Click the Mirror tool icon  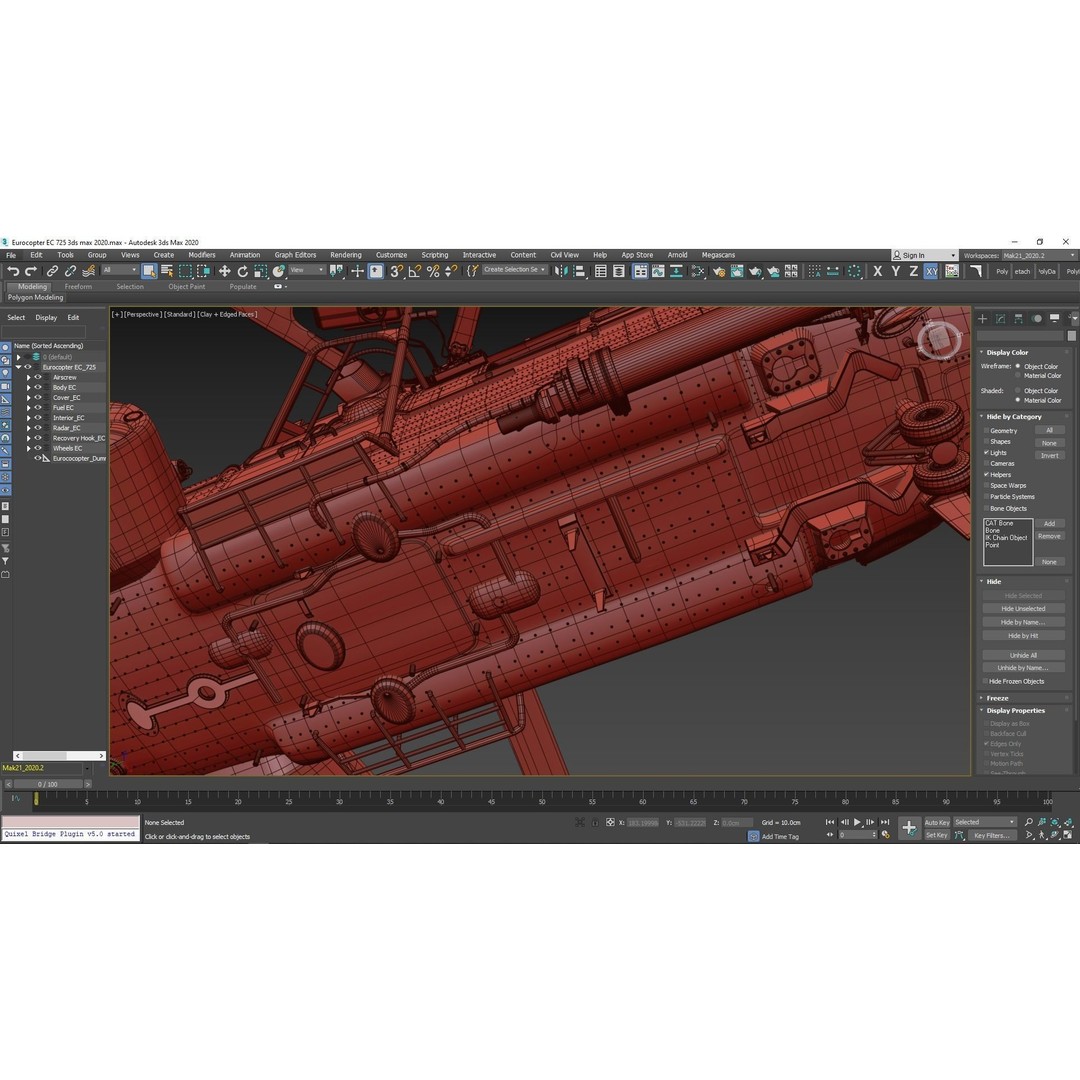(x=561, y=271)
